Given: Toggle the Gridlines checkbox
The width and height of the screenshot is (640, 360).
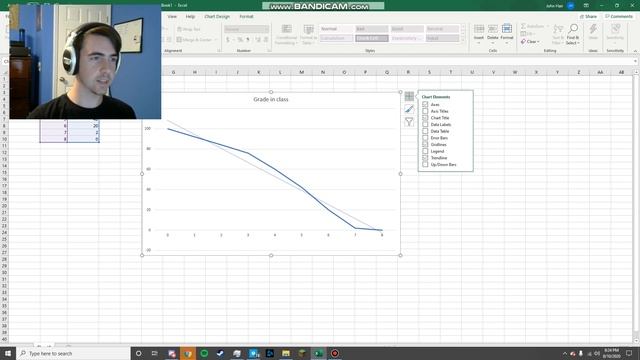Looking at the screenshot, I should point(425,144).
